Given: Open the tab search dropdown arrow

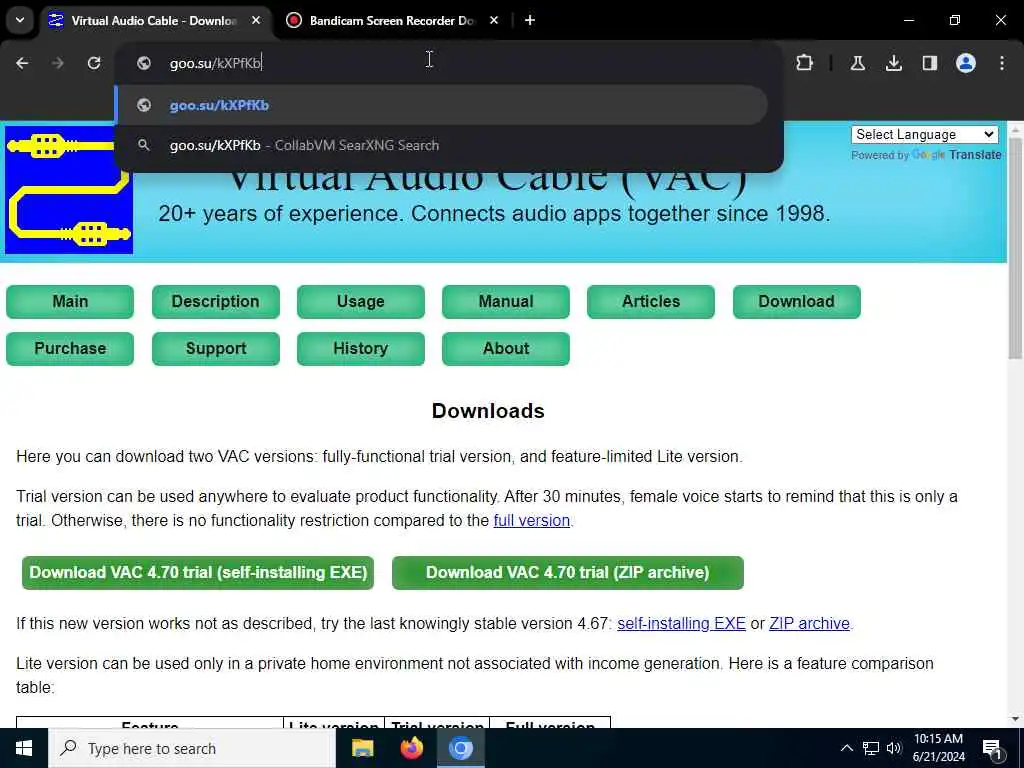Looking at the screenshot, I should pyautogui.click(x=20, y=20).
